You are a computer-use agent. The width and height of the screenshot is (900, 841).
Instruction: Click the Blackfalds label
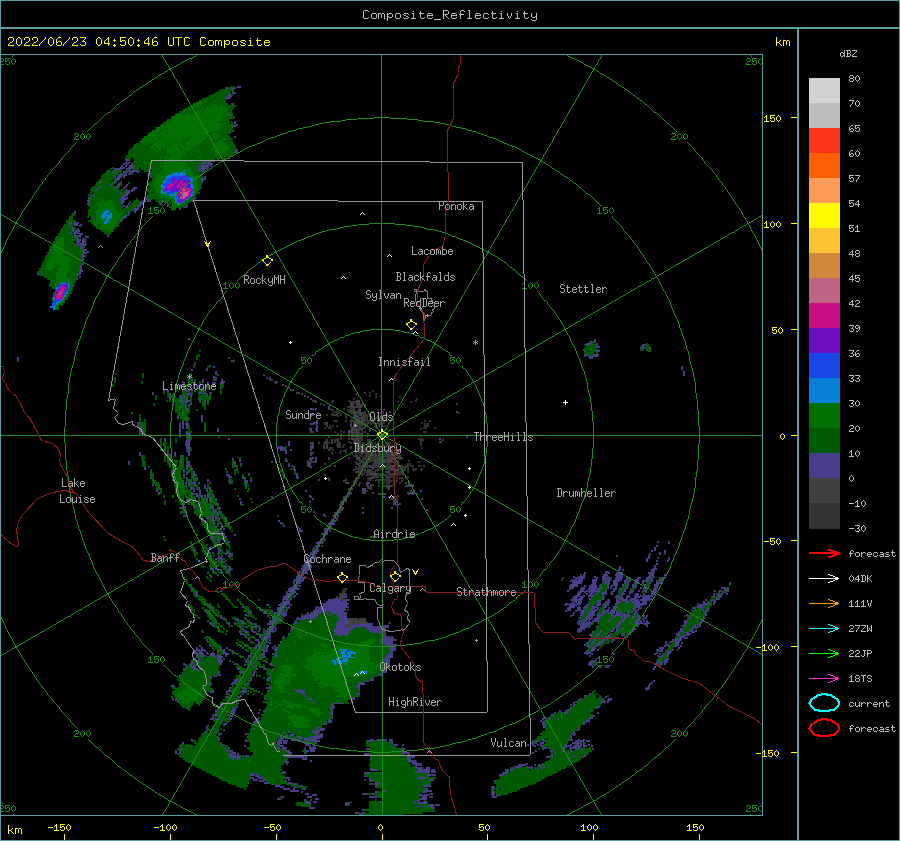coord(425,277)
